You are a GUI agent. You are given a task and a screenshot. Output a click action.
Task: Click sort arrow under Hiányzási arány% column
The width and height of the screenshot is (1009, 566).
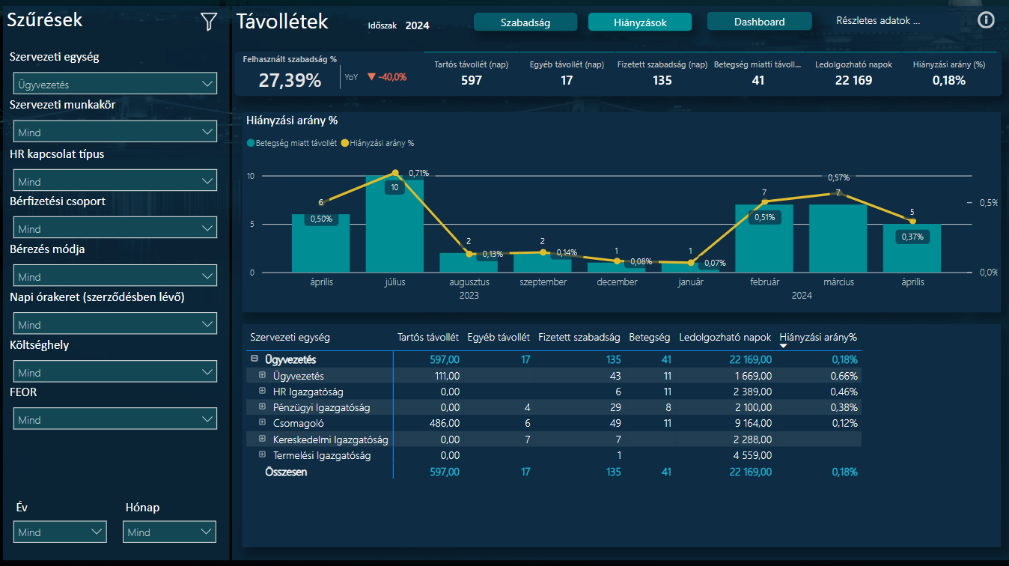click(784, 346)
